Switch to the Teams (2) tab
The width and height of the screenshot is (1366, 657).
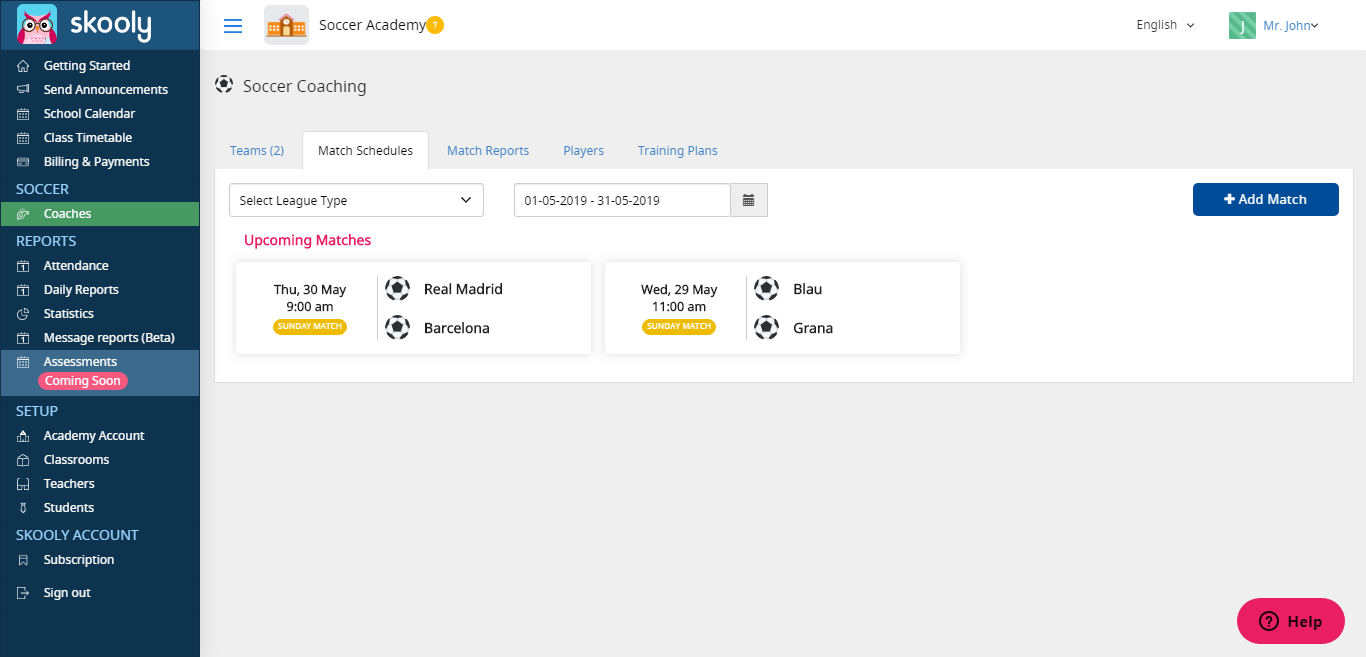pyautogui.click(x=257, y=150)
